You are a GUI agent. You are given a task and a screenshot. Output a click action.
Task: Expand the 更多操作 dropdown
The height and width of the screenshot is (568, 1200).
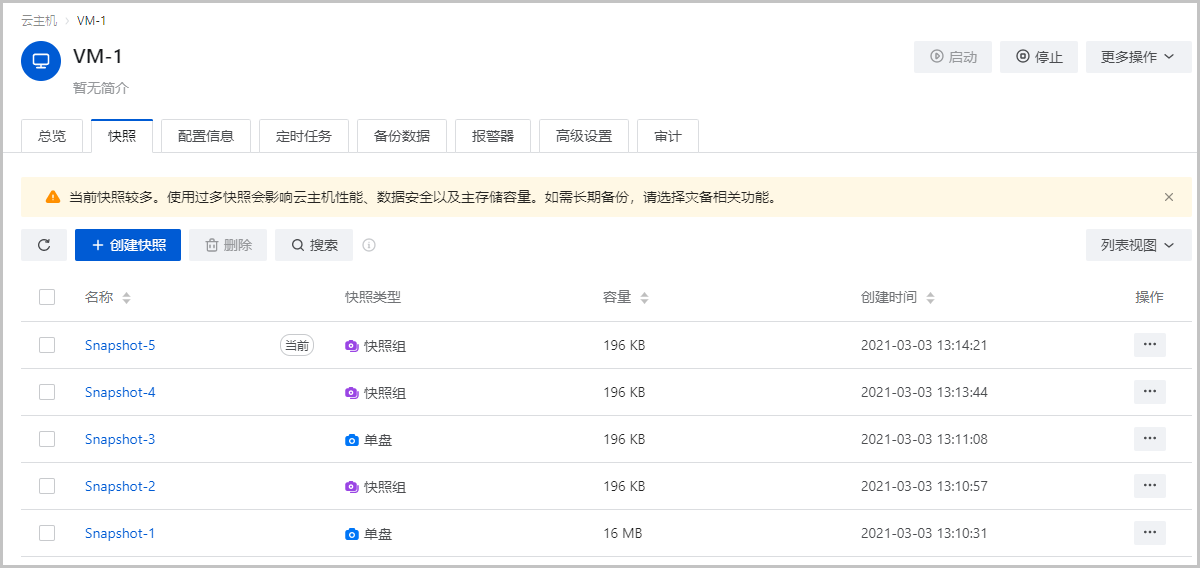[x=1137, y=57]
